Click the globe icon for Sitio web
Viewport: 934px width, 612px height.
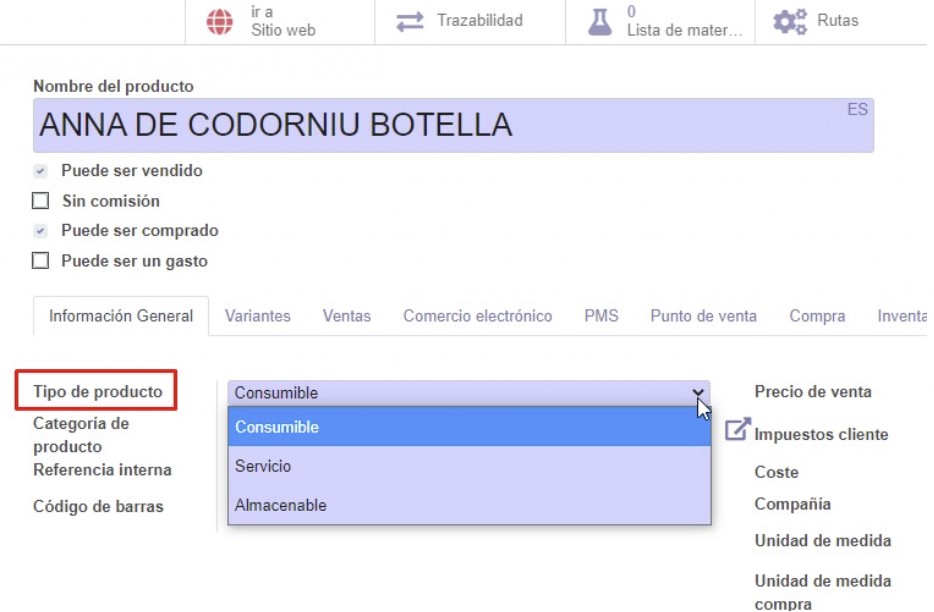(220, 21)
